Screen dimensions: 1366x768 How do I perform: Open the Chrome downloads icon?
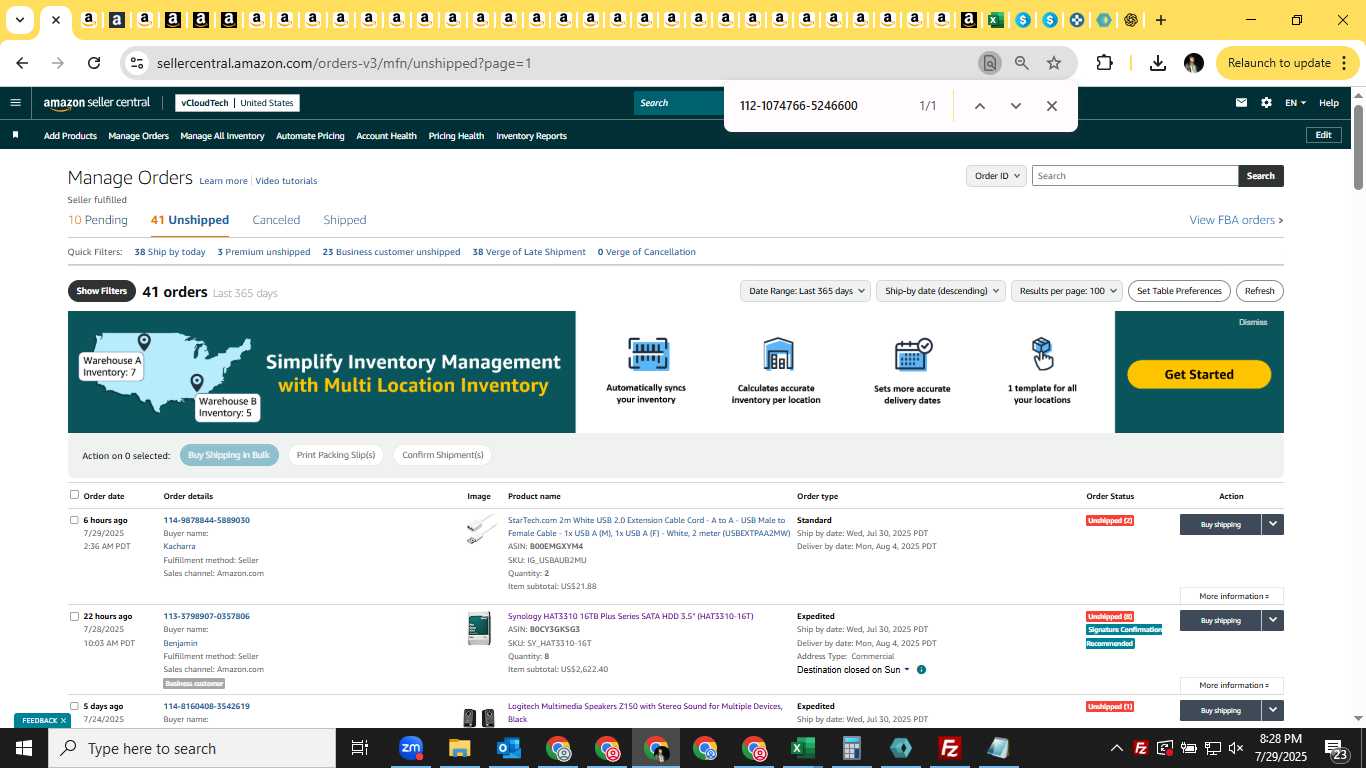pyautogui.click(x=1157, y=63)
